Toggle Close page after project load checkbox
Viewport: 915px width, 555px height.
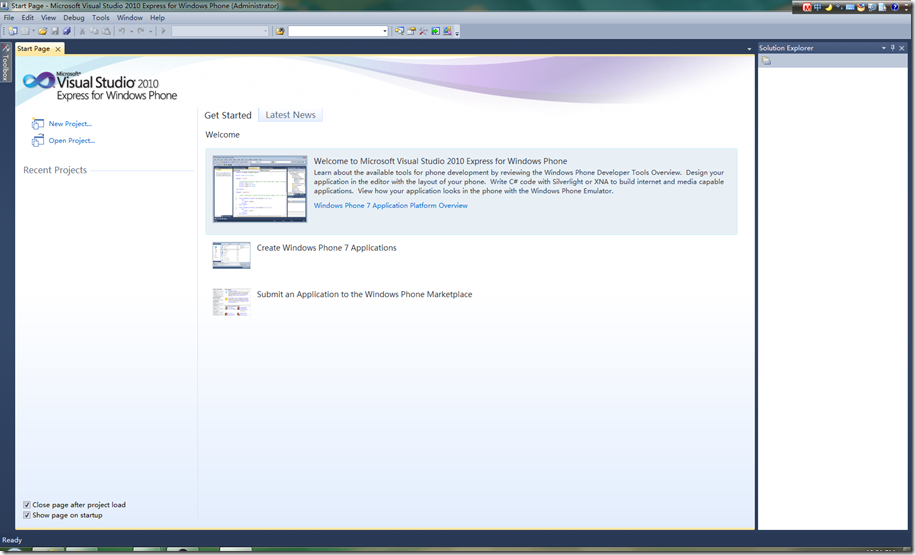pyautogui.click(x=27, y=505)
